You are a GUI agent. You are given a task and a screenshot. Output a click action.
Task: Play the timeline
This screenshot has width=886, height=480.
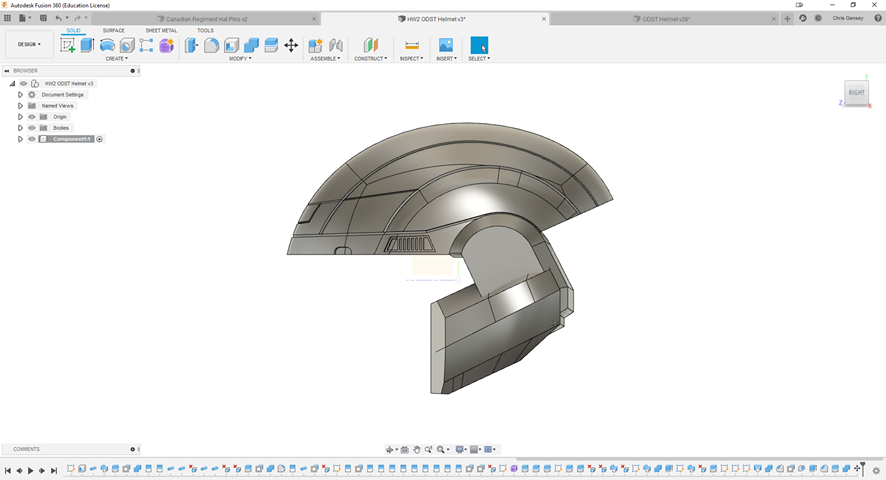tap(31, 470)
